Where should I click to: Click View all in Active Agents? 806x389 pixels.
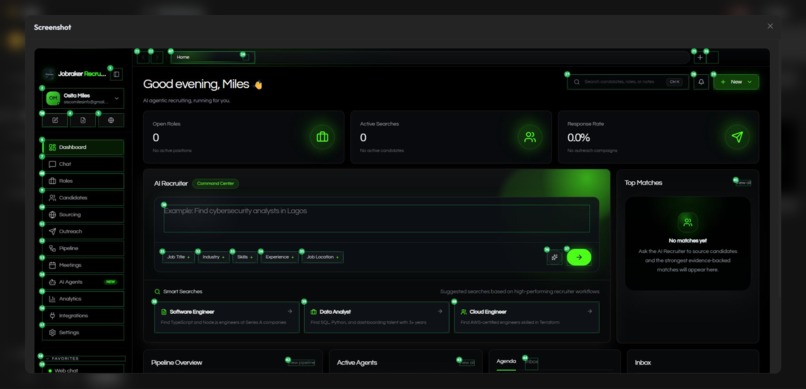pos(467,363)
